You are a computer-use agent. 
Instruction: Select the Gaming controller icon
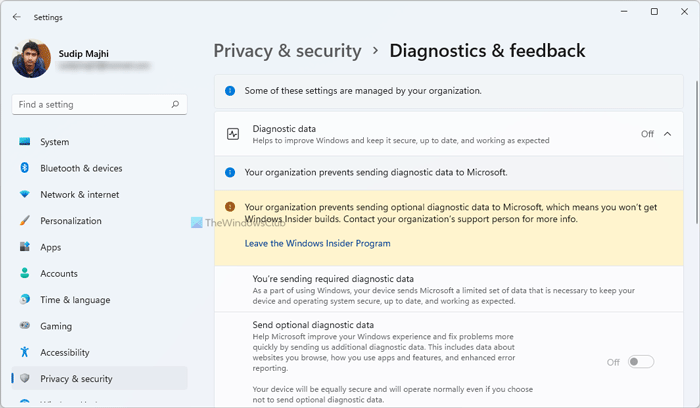click(x=25, y=325)
